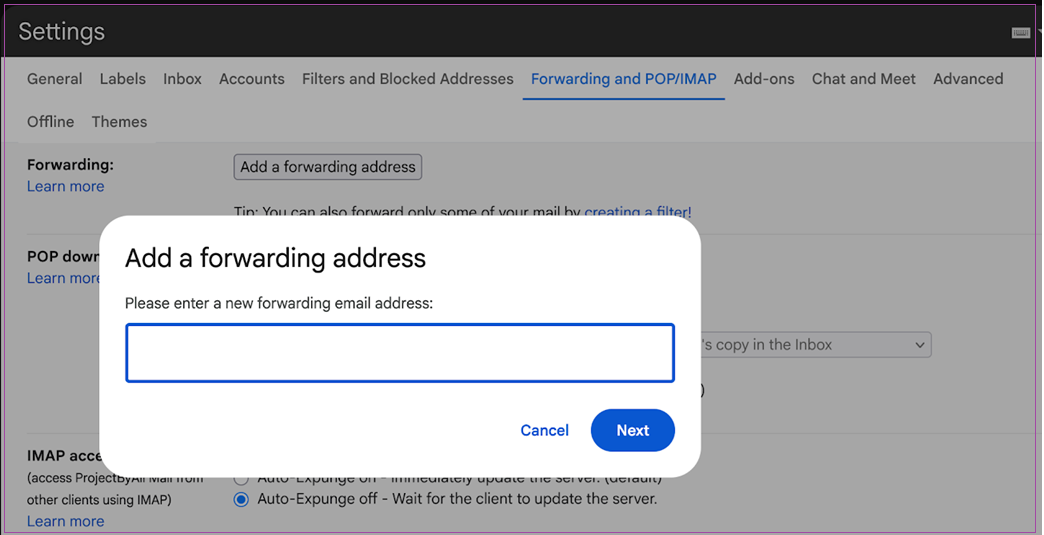Open input tools dropdown arrow beside keyboard
Screen dimensions: 1044x535
pyautogui.click(x=1039, y=32)
